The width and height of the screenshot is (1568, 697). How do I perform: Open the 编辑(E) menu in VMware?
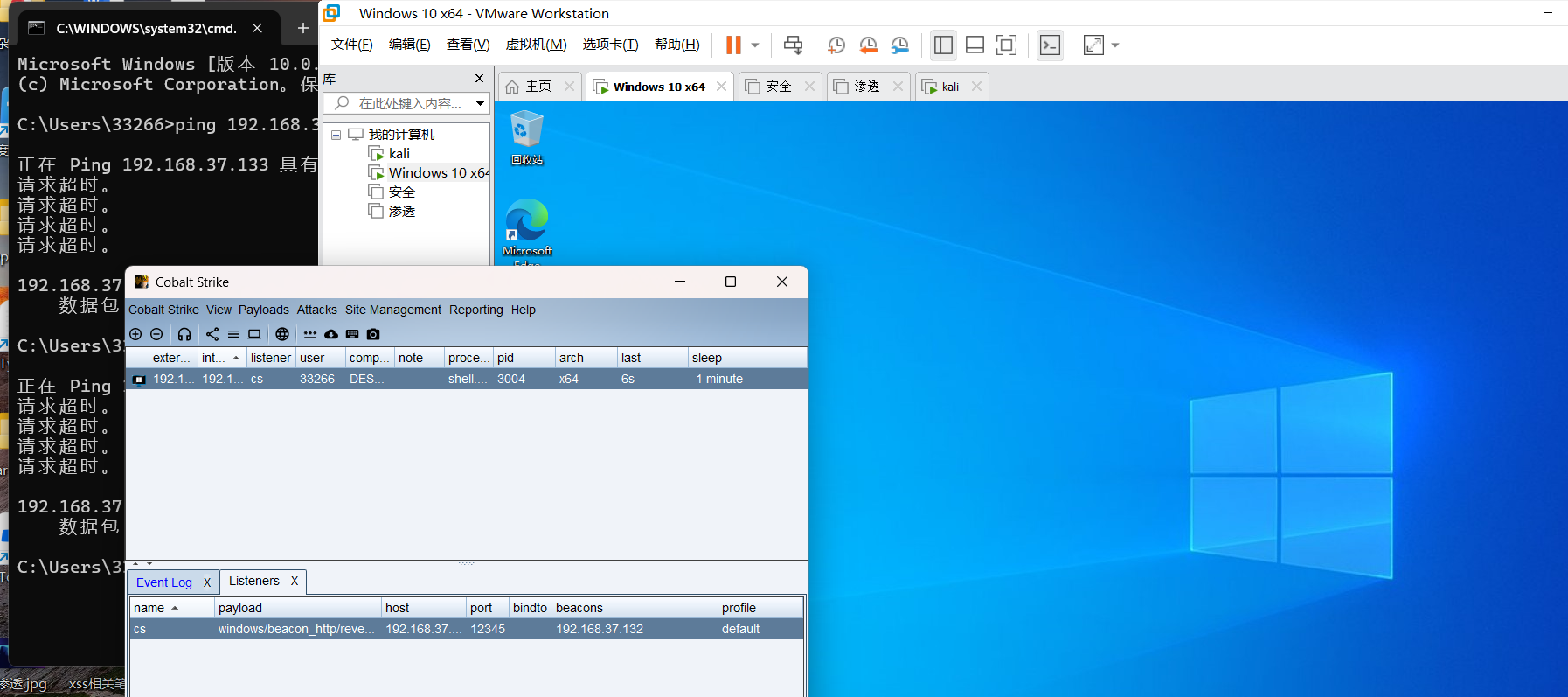pos(410,45)
